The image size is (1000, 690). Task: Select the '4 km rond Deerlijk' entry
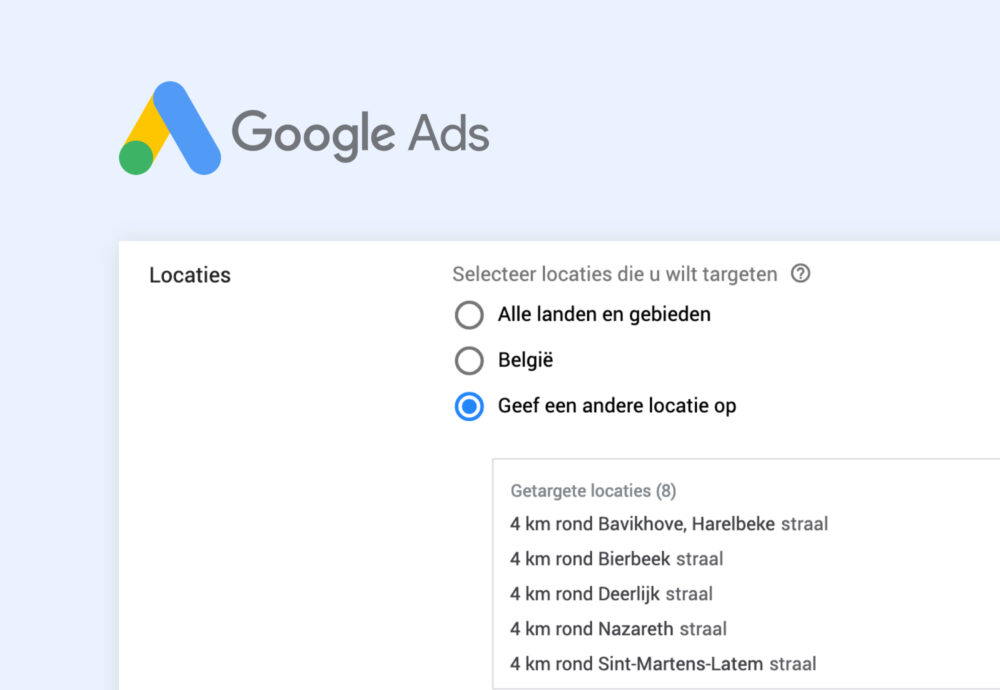(585, 594)
